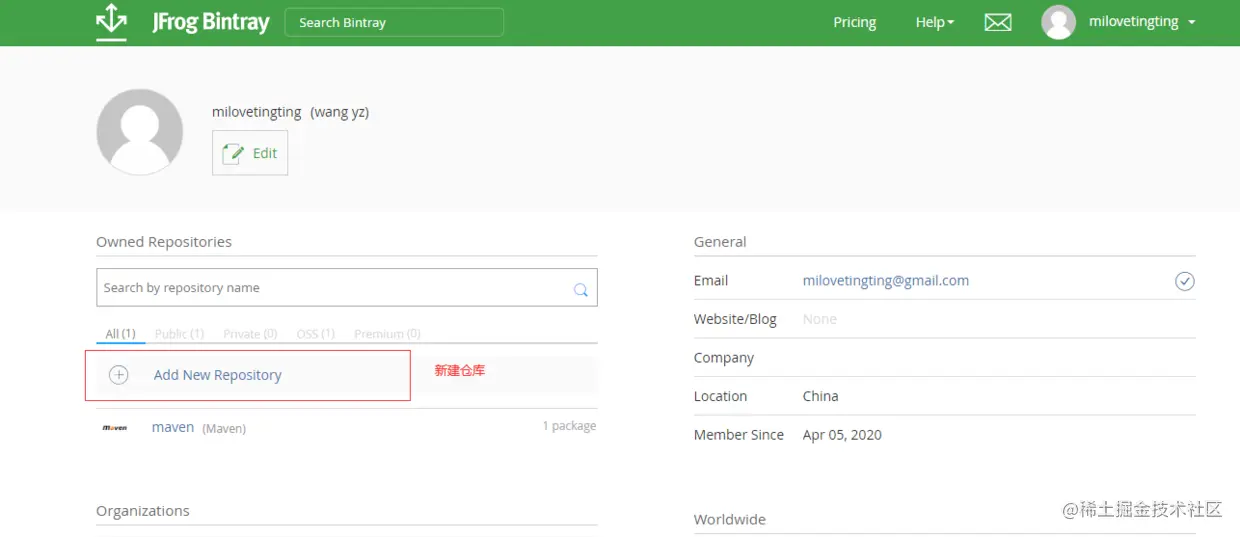Click the milovetingting@gmail.com email link
The width and height of the screenshot is (1240, 537).
tap(886, 281)
